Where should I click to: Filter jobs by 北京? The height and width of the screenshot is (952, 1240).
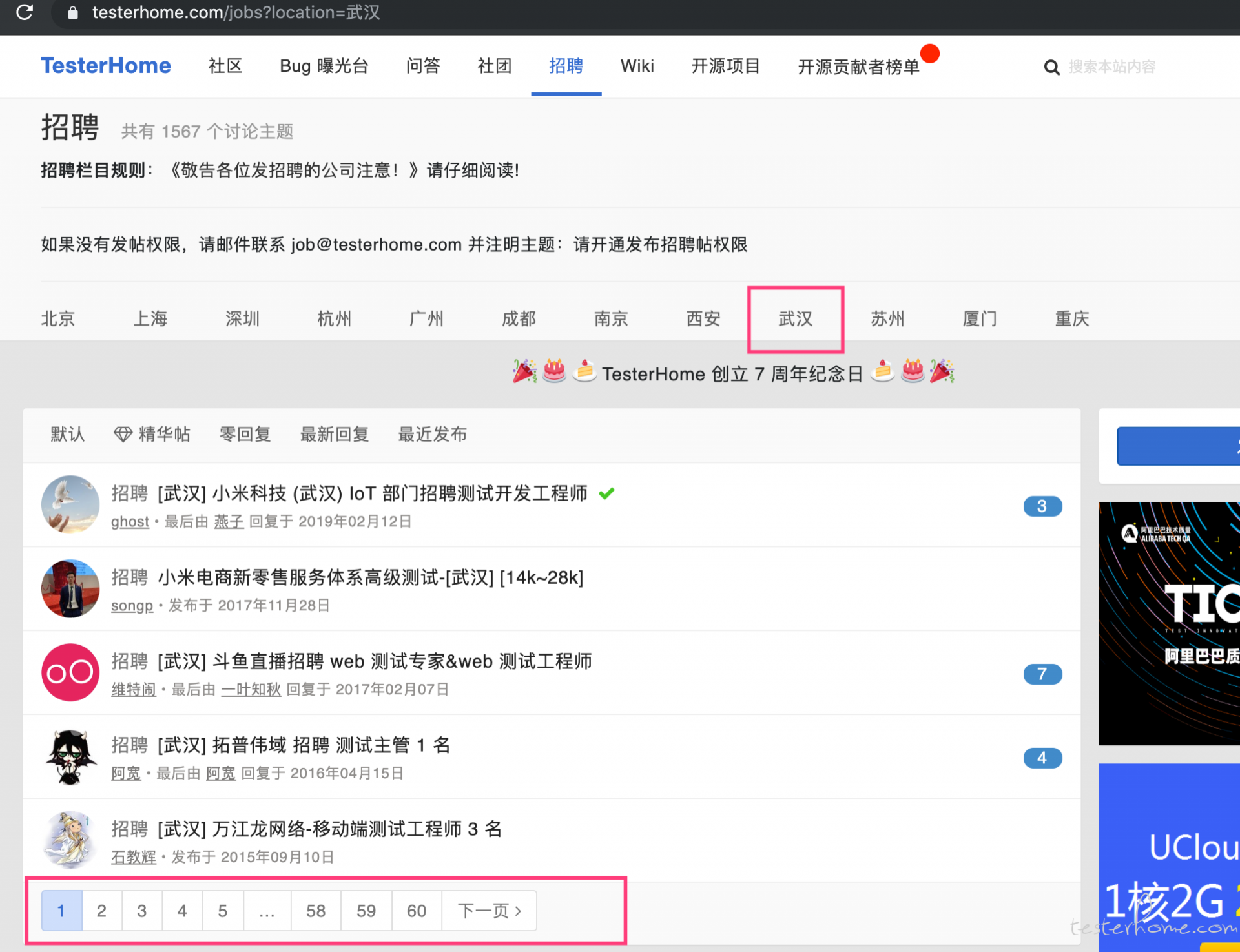tap(58, 319)
